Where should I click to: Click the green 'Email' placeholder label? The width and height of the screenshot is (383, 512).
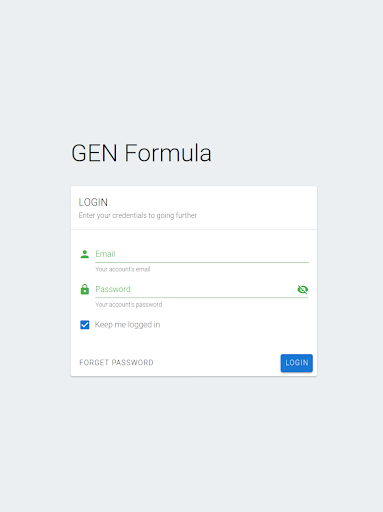[105, 254]
